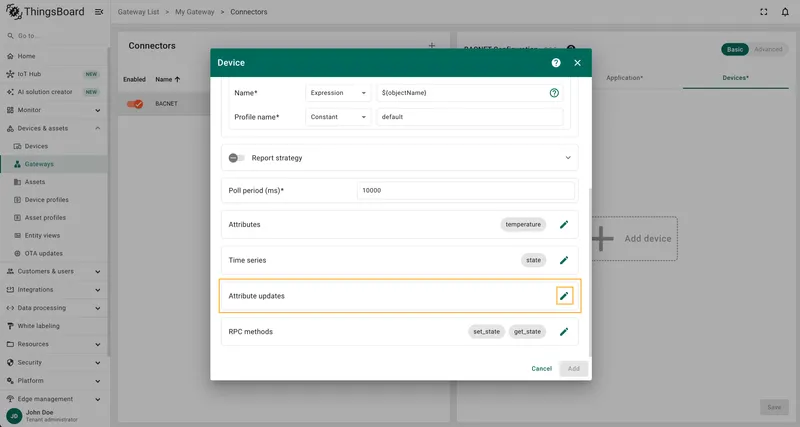The width and height of the screenshot is (800, 427).
Task: Open help for Name expression field
Action: click(x=554, y=93)
